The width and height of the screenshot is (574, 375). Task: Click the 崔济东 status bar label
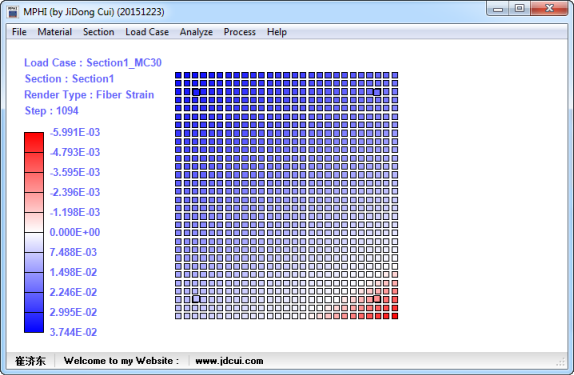point(30,361)
